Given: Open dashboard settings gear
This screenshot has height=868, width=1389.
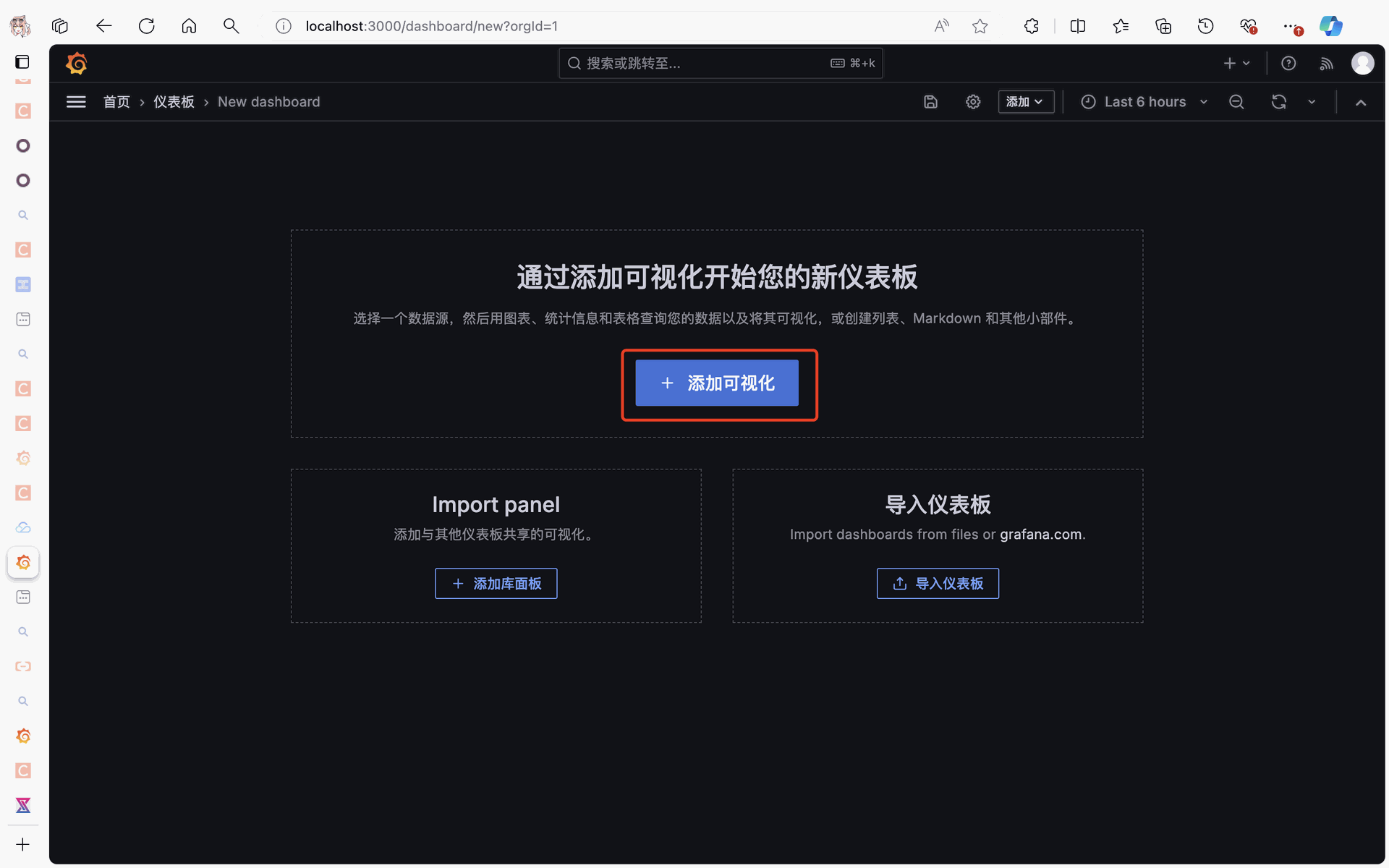Looking at the screenshot, I should 973,102.
